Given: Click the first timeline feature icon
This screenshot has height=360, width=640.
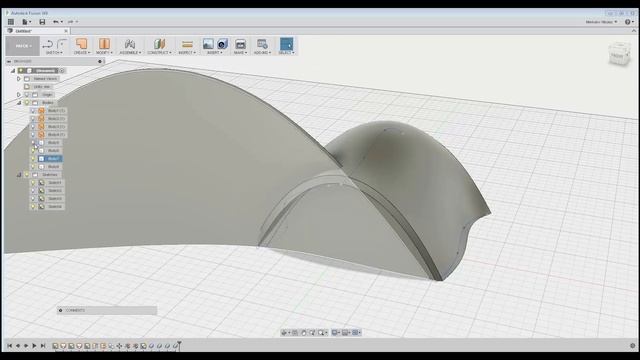Looking at the screenshot, I should (55, 346).
